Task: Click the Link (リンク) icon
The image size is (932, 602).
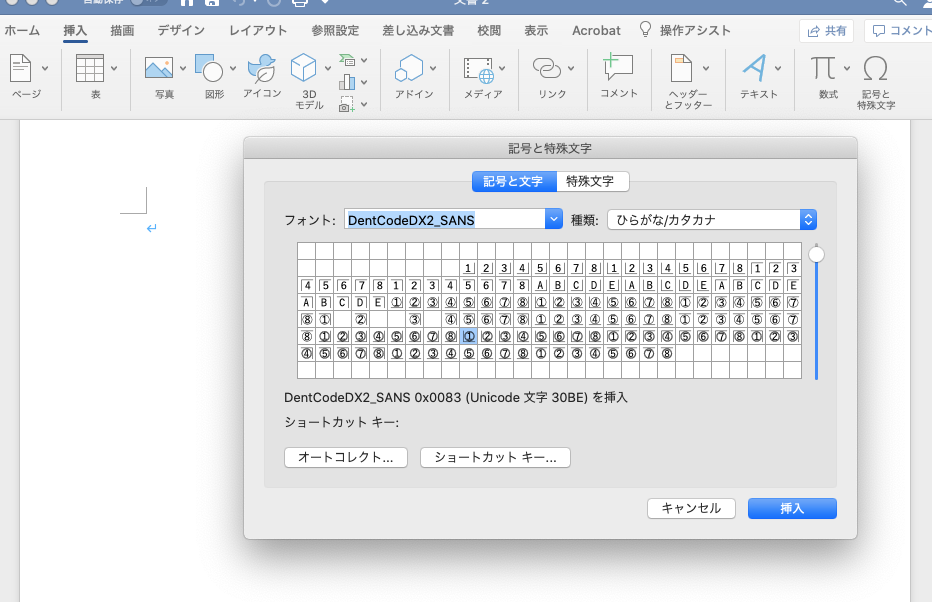Action: pos(547,68)
